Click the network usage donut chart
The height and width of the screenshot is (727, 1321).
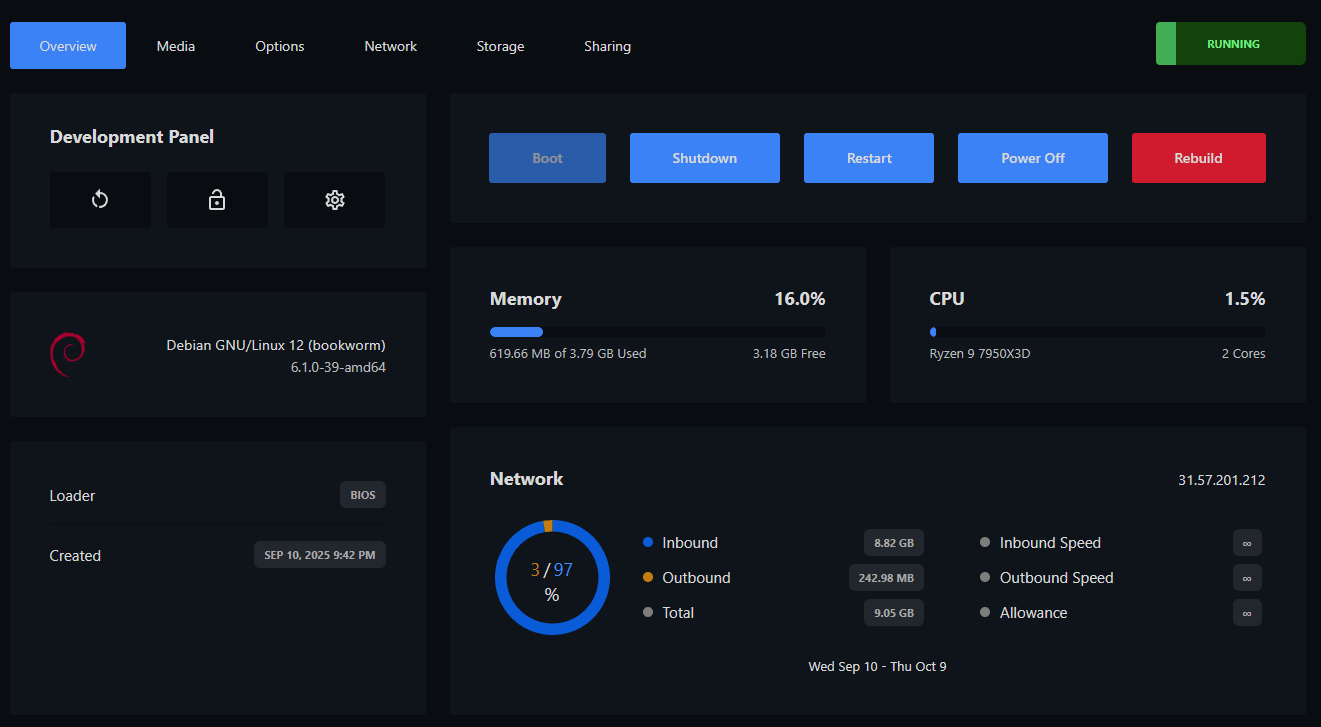[552, 577]
